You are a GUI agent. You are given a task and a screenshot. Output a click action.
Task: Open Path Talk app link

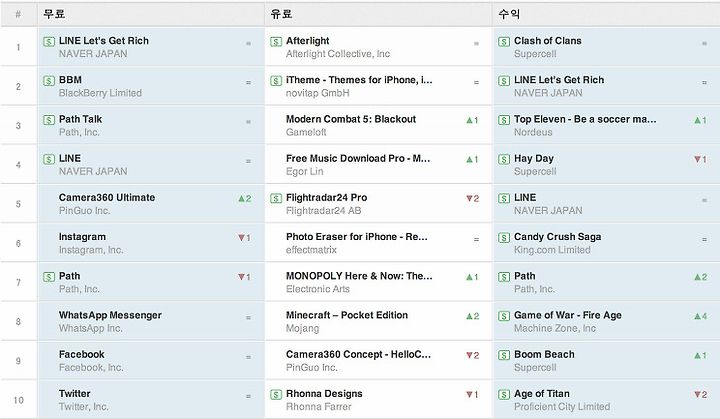(x=80, y=119)
